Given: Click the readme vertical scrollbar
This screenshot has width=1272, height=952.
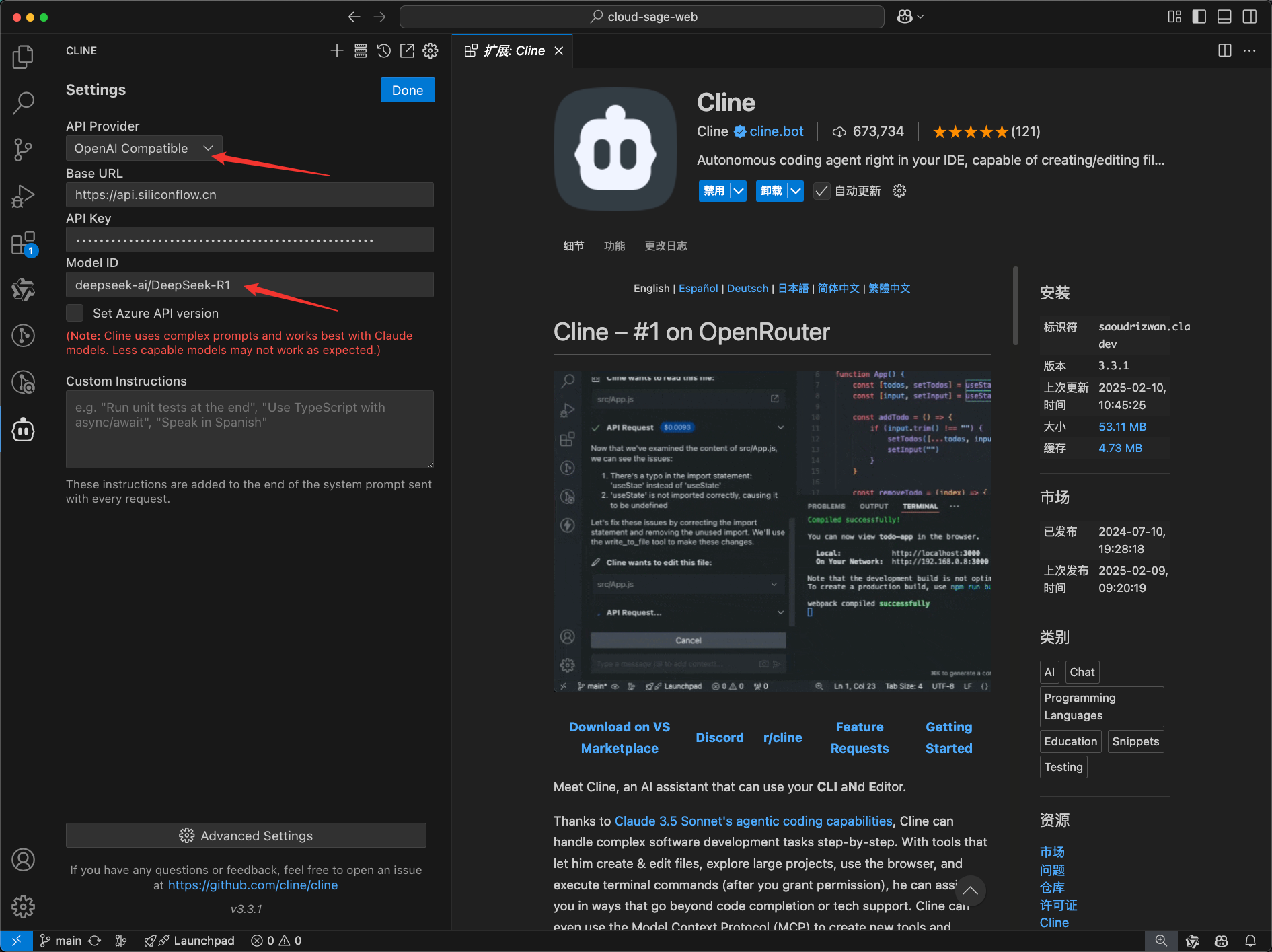Looking at the screenshot, I should (1015, 307).
